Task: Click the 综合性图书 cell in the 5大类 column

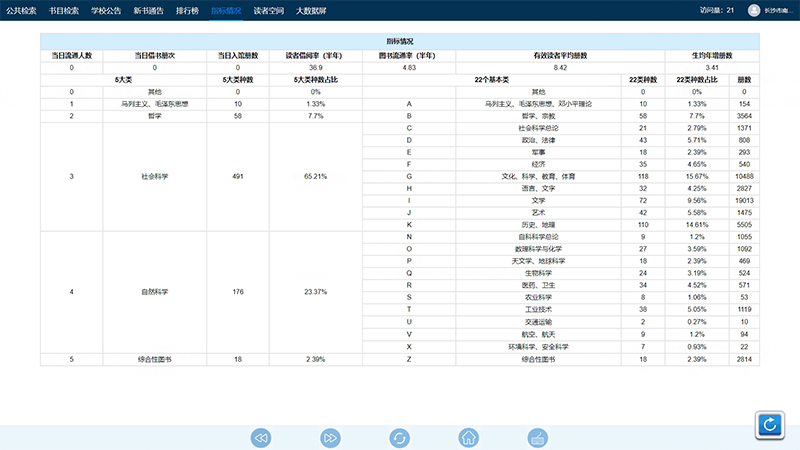Action: [154, 358]
